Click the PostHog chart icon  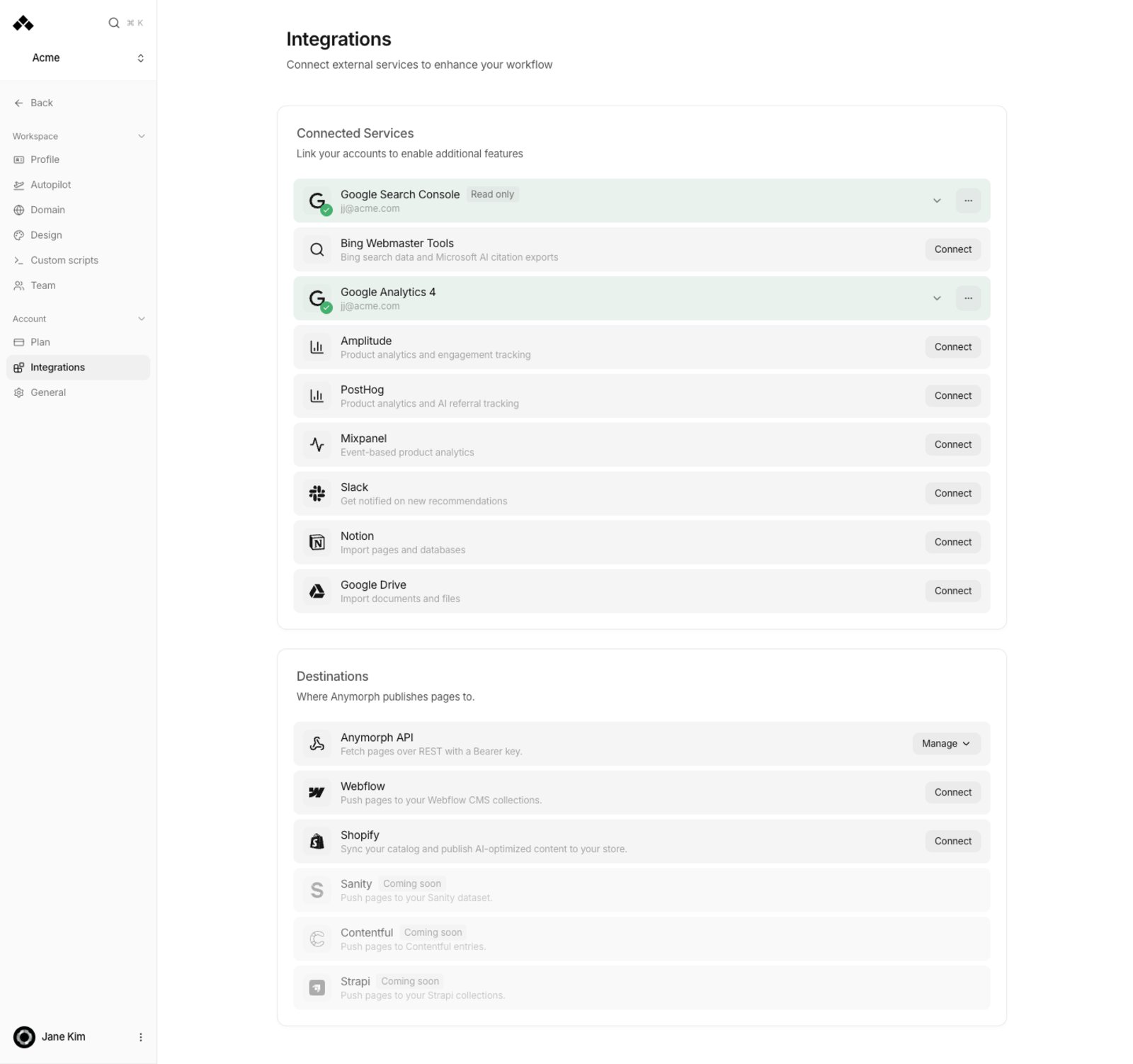click(x=317, y=396)
